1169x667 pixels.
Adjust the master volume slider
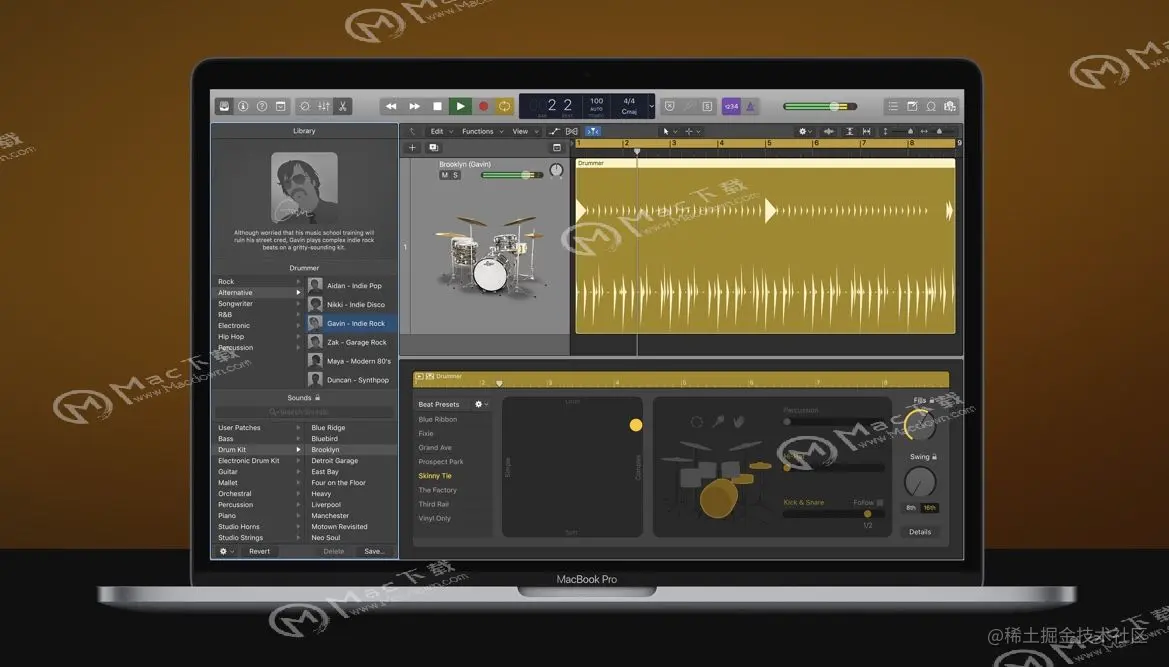820,107
